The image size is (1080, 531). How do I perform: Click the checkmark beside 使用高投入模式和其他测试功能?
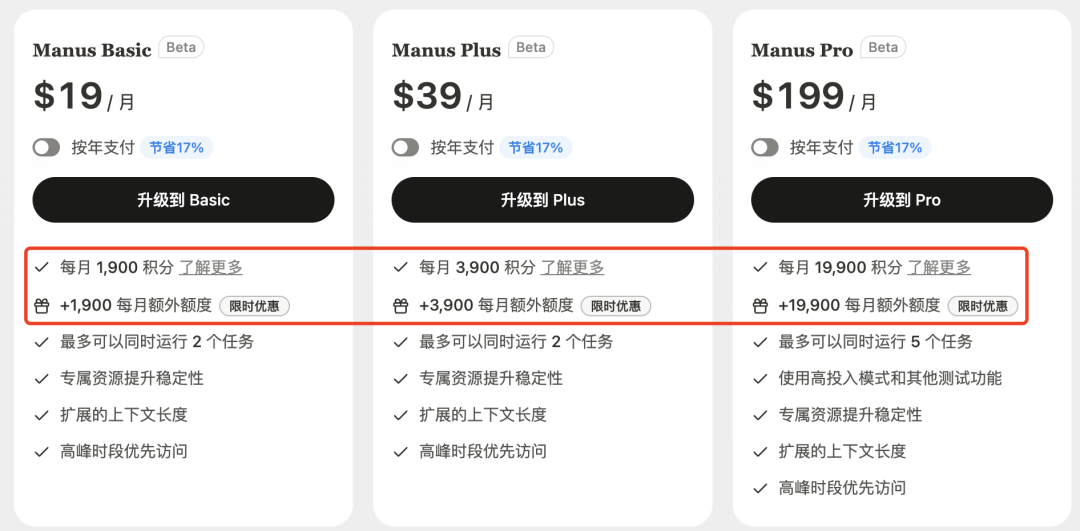coord(760,379)
